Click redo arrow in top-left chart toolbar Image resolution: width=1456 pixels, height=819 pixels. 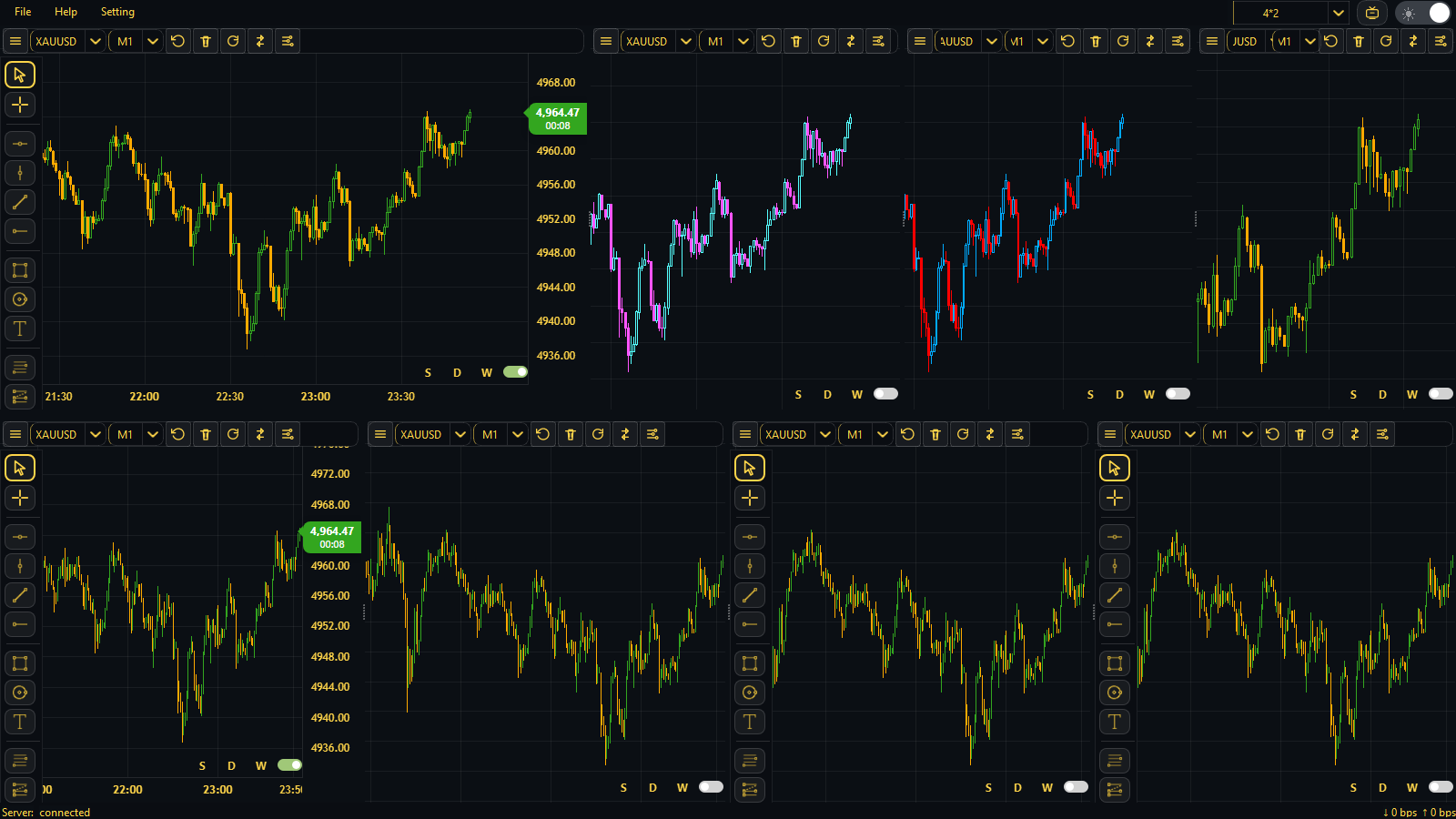click(x=233, y=41)
